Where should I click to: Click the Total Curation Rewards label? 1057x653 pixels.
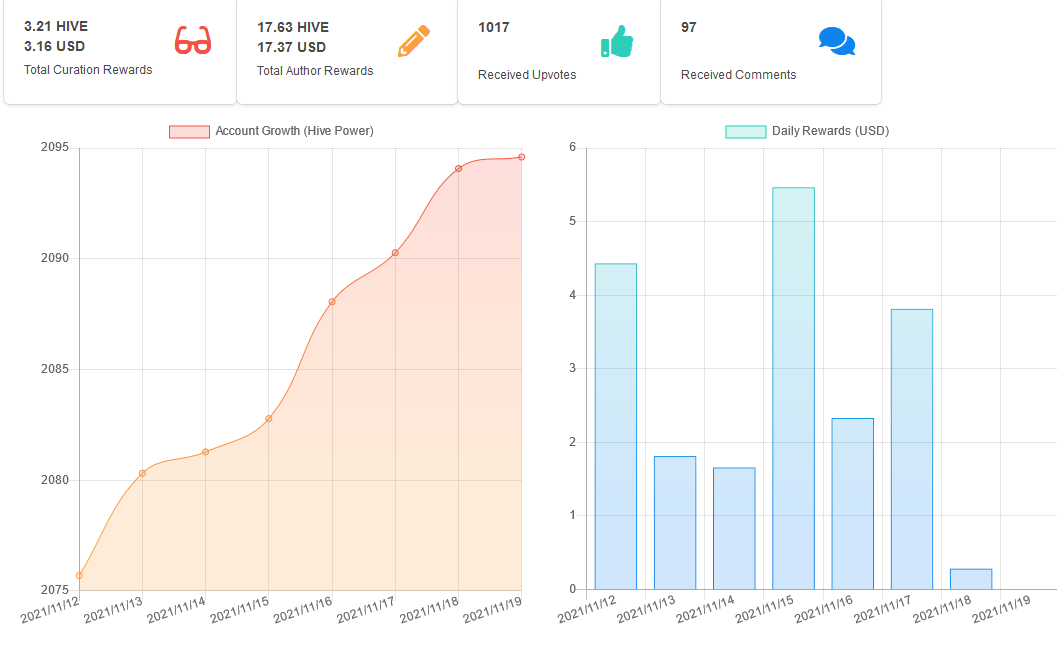pyautogui.click(x=88, y=69)
